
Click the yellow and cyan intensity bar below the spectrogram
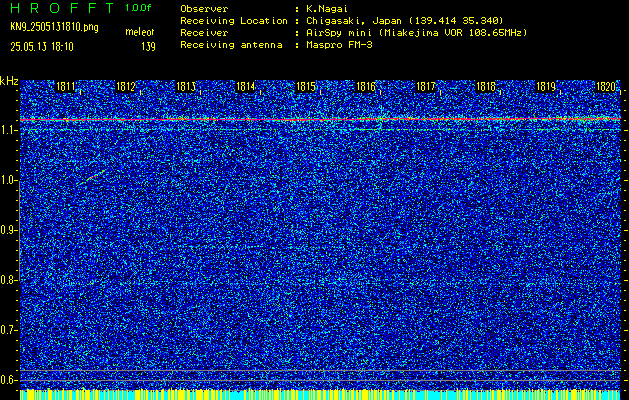(x=320, y=394)
